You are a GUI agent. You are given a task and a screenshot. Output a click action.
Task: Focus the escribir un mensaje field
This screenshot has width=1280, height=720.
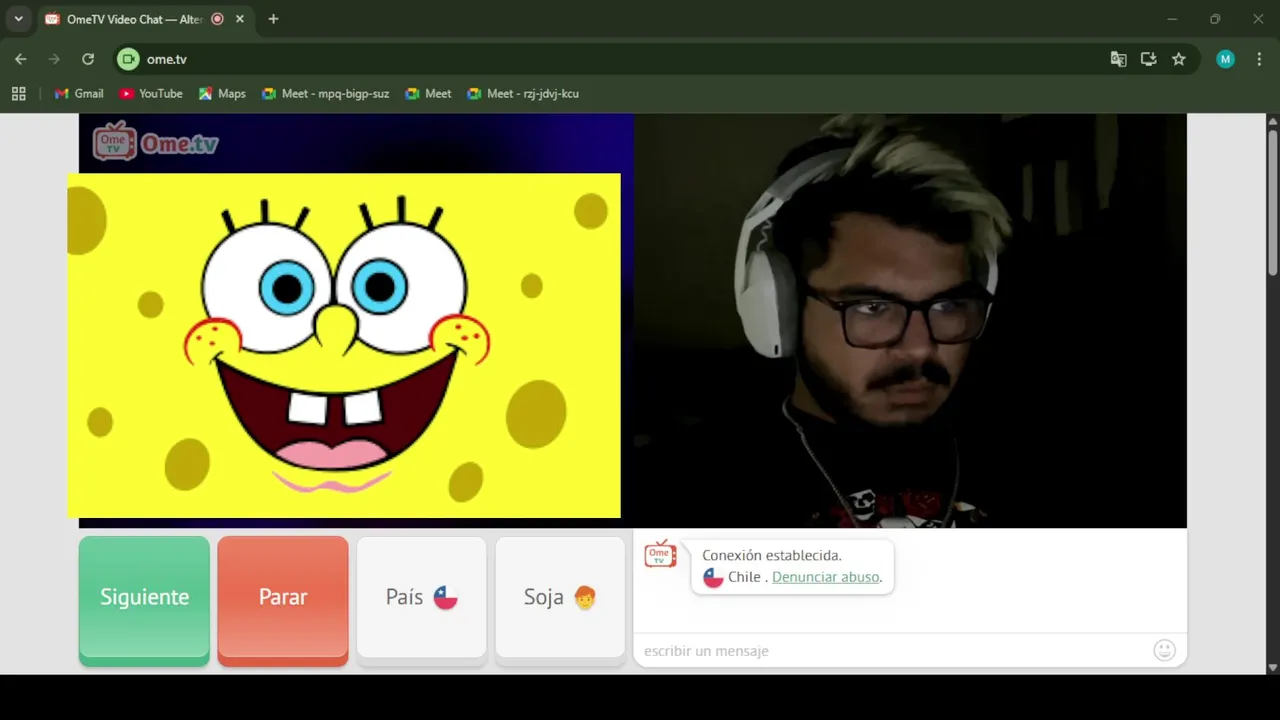click(890, 651)
